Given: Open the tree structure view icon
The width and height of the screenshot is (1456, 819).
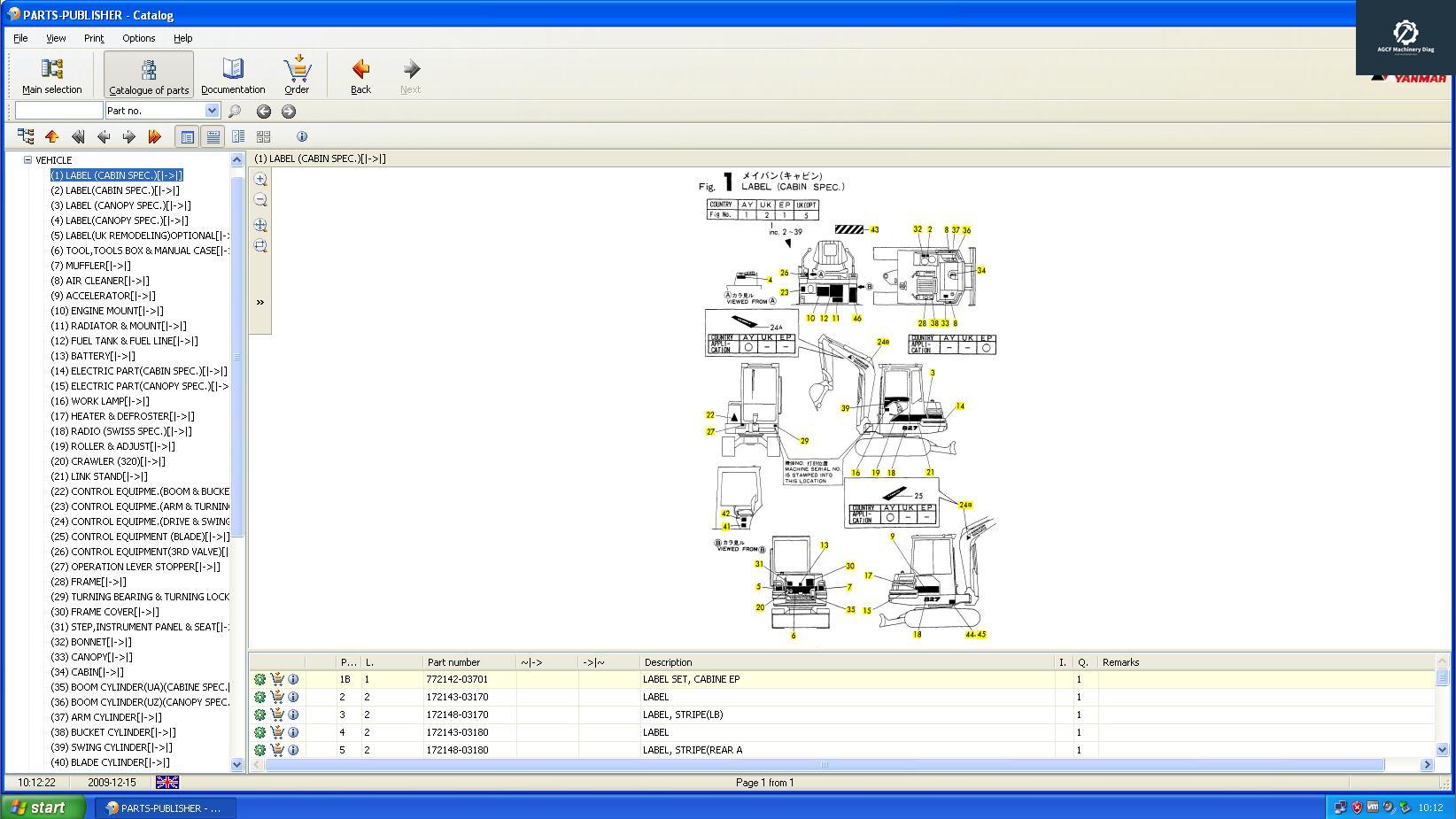Looking at the screenshot, I should pyautogui.click(x=26, y=136).
